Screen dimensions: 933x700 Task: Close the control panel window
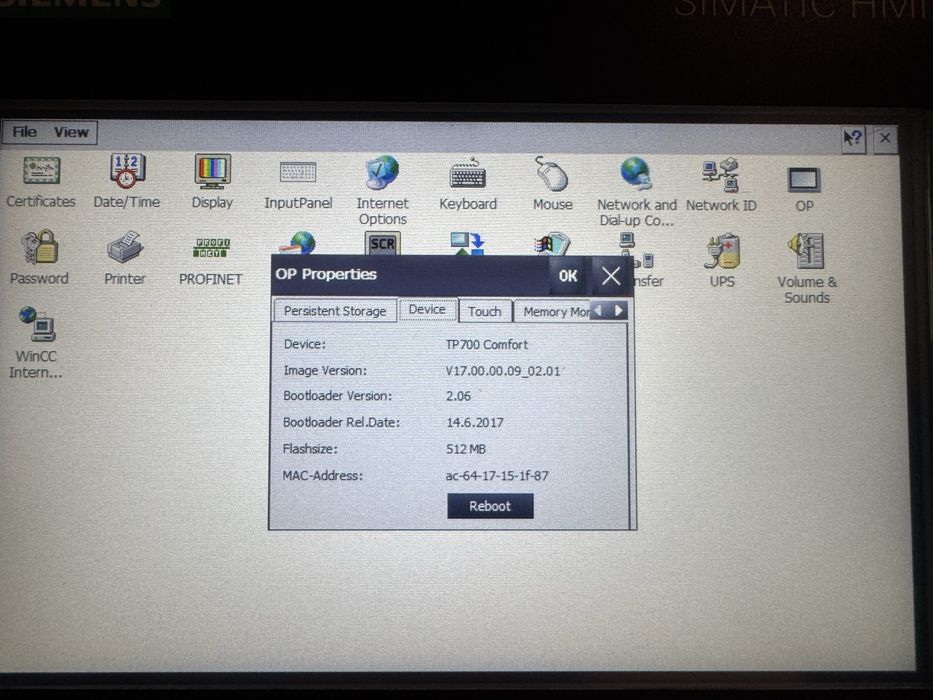885,139
